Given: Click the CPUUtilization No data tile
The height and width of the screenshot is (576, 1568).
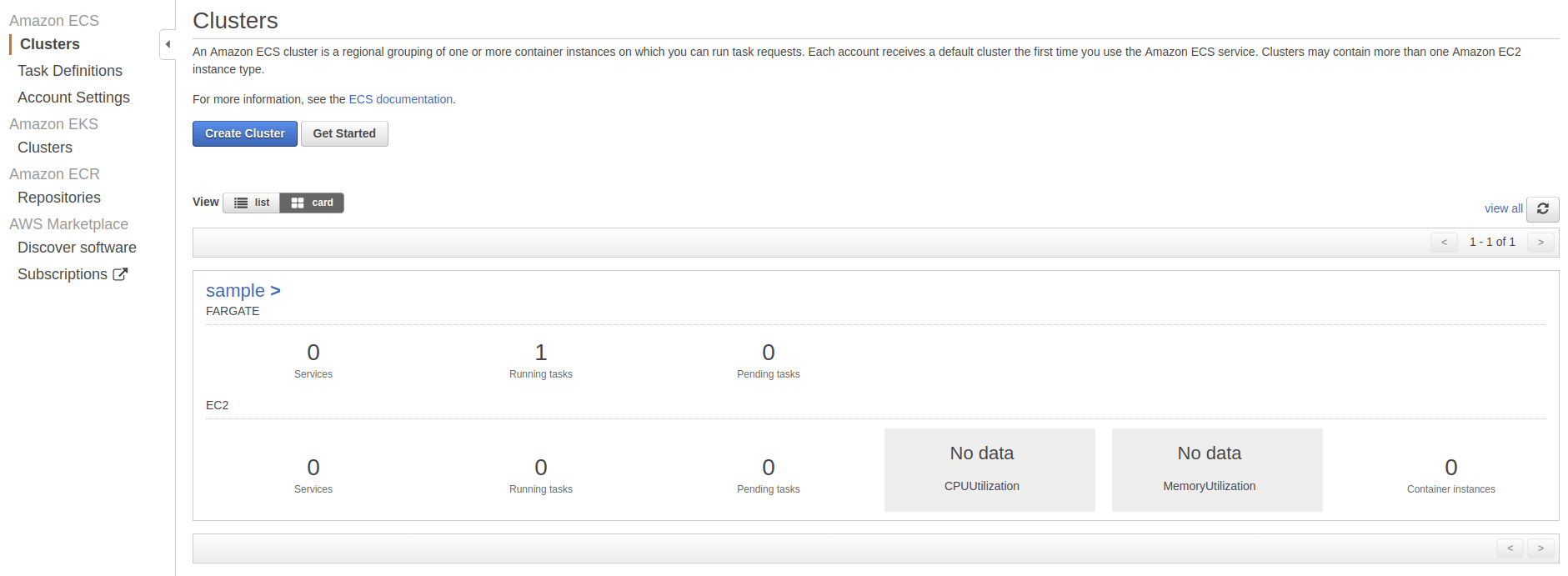Looking at the screenshot, I should (989, 469).
